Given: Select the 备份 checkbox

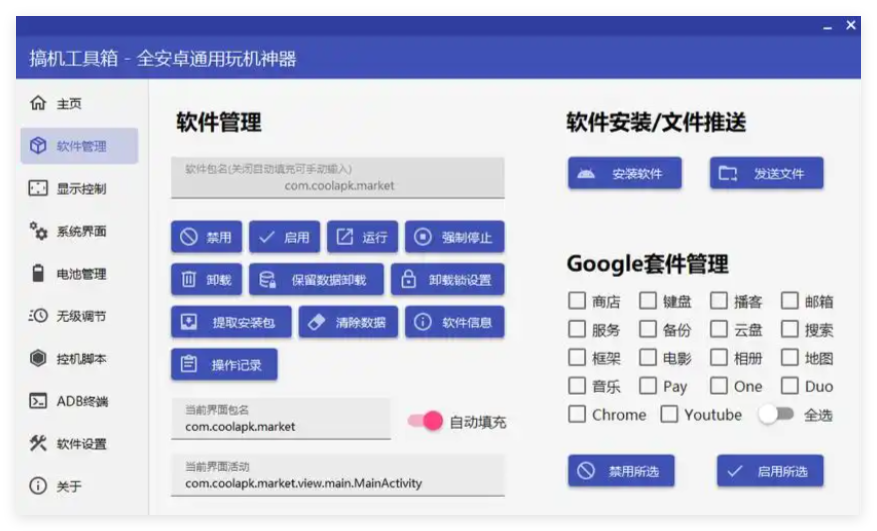Looking at the screenshot, I should click(x=648, y=329).
